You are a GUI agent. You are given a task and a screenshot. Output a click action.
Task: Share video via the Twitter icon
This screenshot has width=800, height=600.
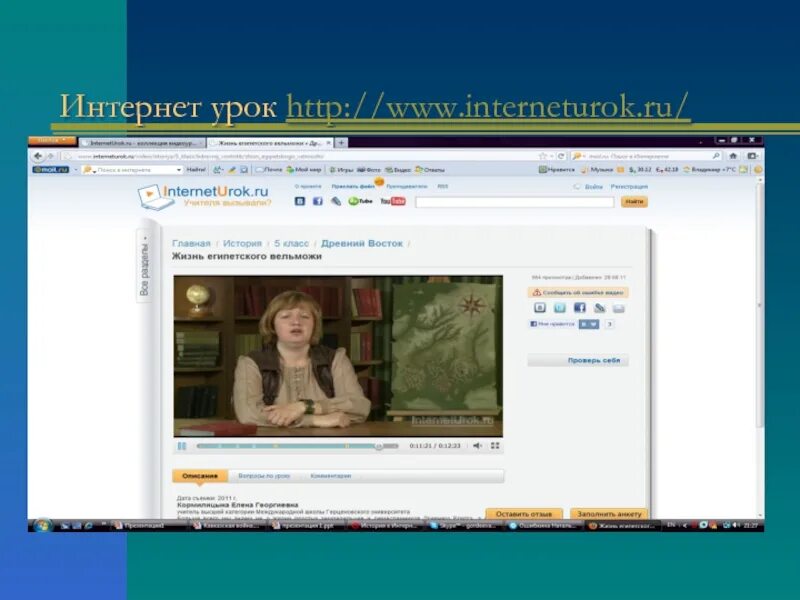560,308
